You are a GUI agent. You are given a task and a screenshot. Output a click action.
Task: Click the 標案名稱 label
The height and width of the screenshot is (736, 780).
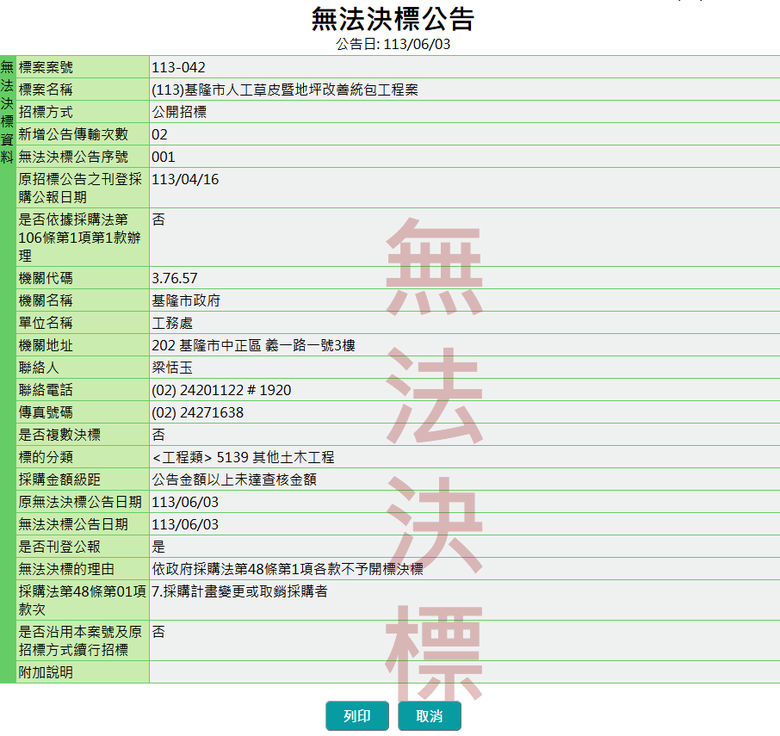(x=46, y=90)
